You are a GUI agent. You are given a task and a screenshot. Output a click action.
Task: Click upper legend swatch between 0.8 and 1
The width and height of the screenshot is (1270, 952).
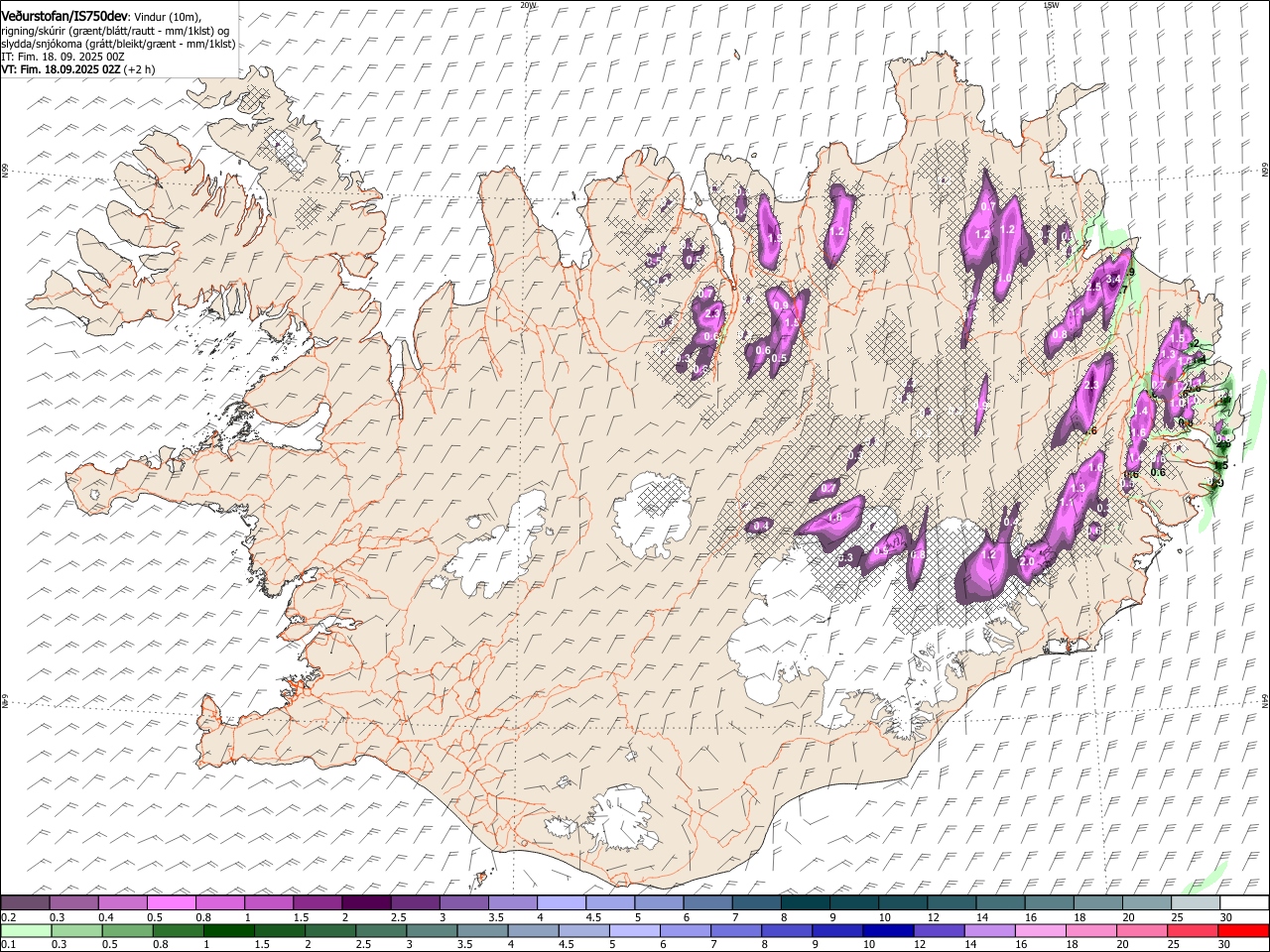(x=219, y=902)
